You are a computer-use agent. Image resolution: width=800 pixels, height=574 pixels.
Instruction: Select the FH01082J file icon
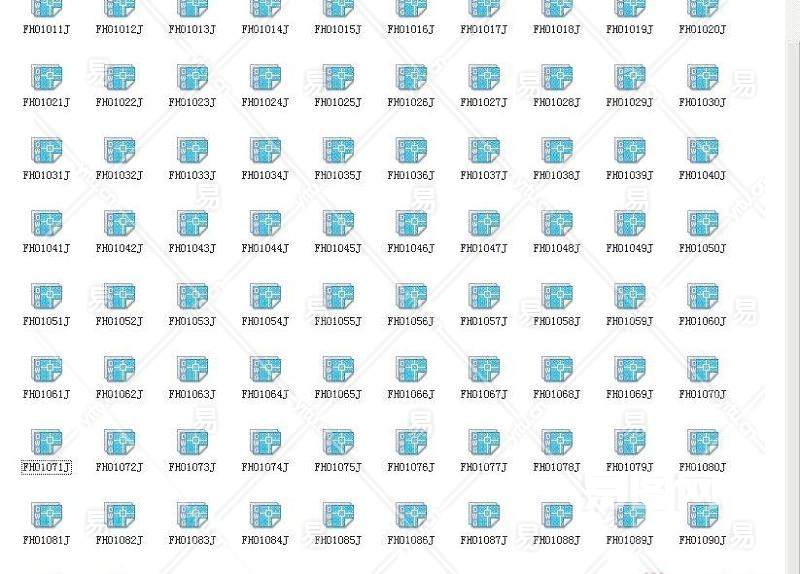(119, 515)
